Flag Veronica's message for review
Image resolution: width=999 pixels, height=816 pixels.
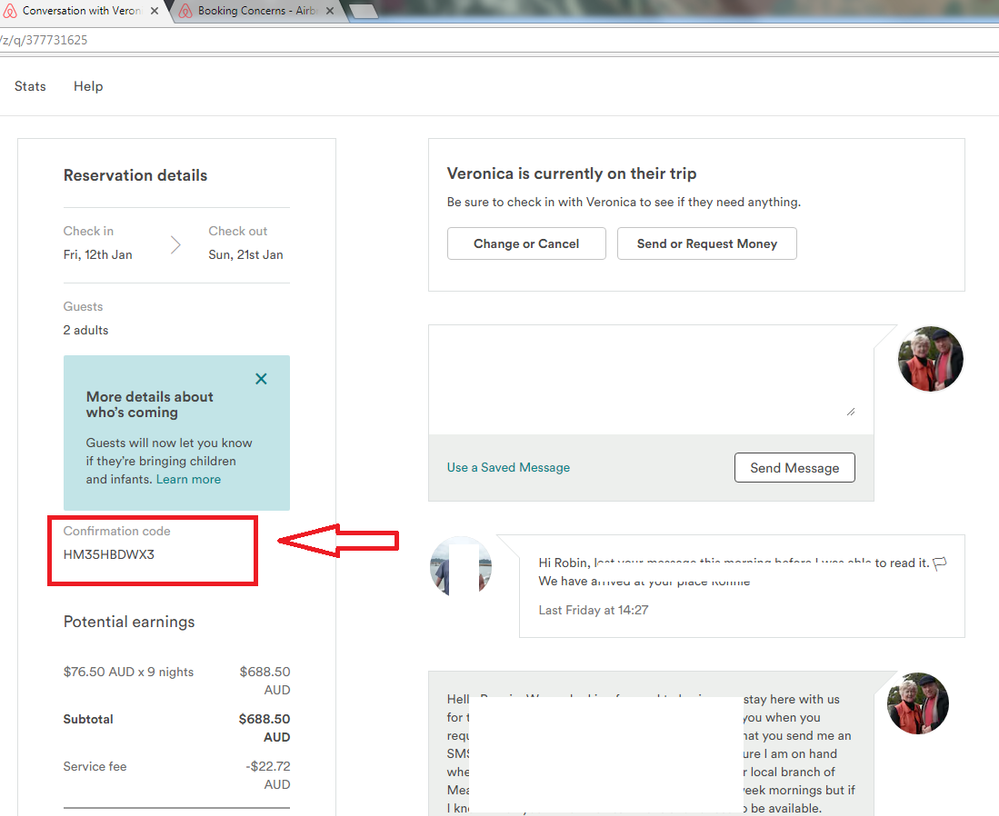tap(938, 564)
